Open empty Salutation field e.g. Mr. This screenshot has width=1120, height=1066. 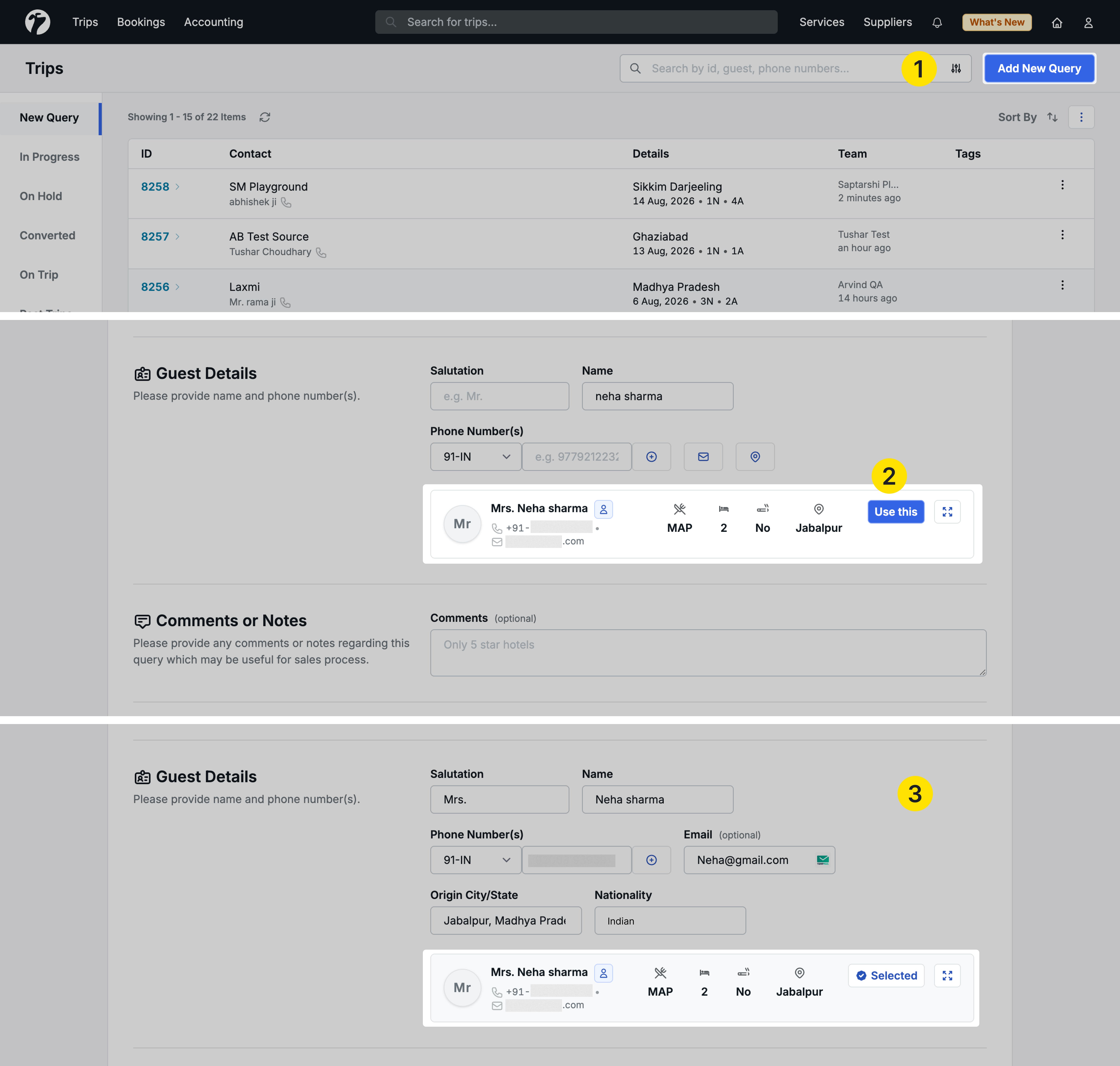point(499,396)
